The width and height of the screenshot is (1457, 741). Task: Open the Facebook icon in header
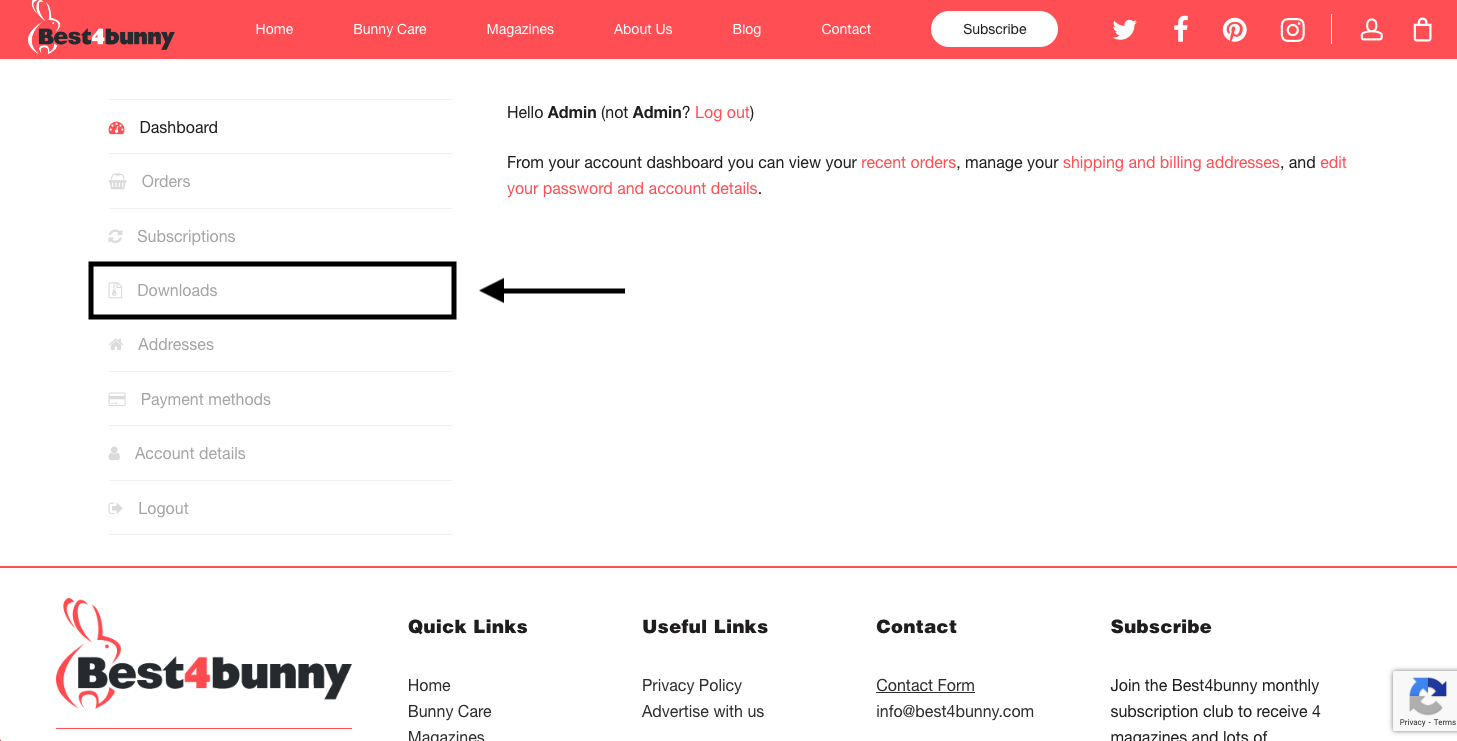click(1181, 29)
